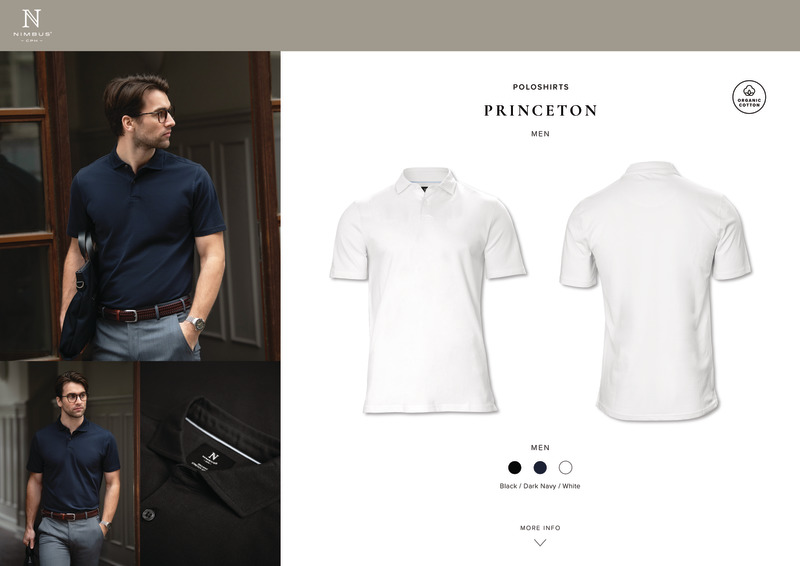800x566 pixels.
Task: Click the Organic Cotton badge icon
Action: [x=748, y=96]
